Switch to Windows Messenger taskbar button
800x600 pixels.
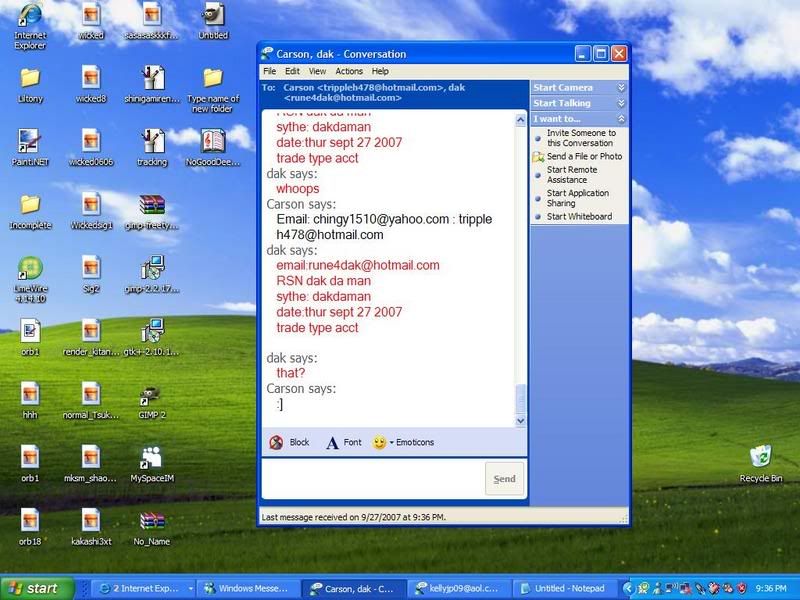247,589
